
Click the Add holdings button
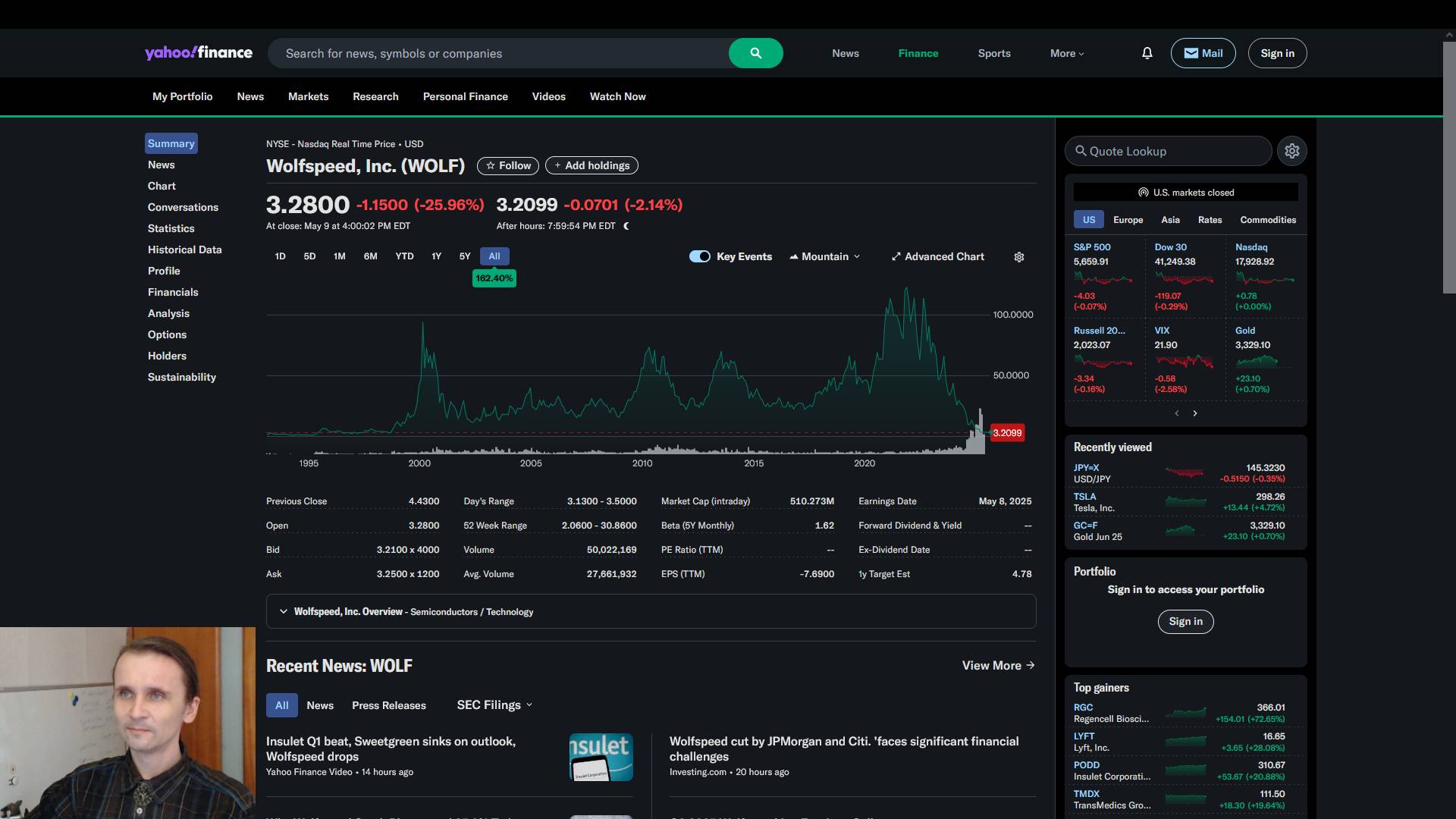coord(591,165)
